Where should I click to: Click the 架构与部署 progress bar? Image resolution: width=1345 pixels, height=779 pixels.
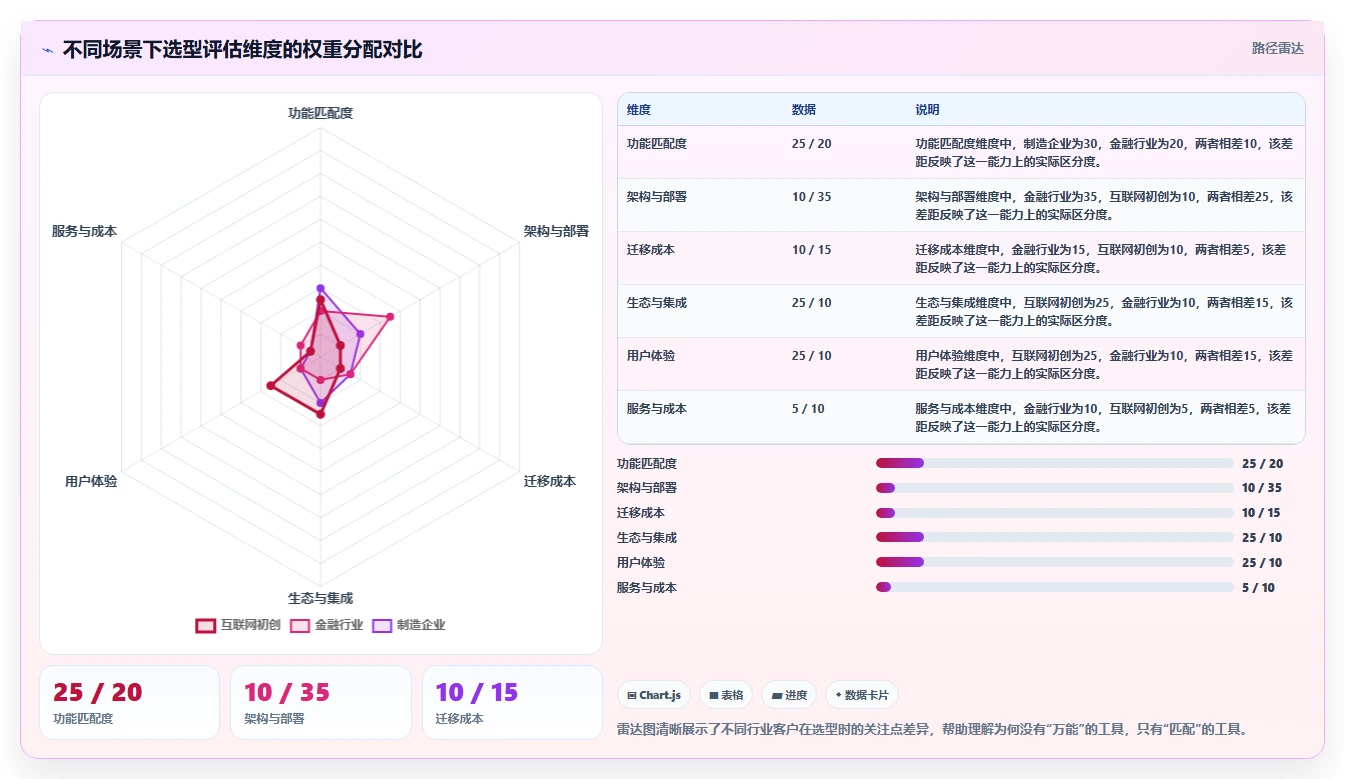tap(1055, 488)
